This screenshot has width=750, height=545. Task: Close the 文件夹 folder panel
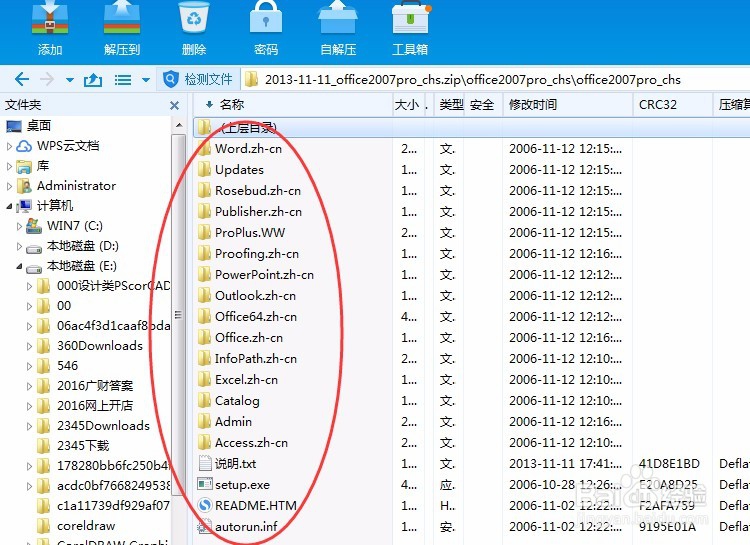175,105
